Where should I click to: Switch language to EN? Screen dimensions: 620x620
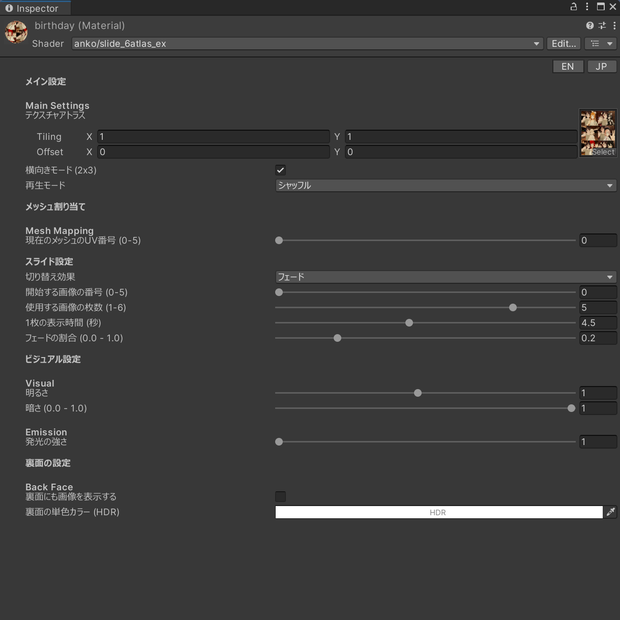pos(568,66)
